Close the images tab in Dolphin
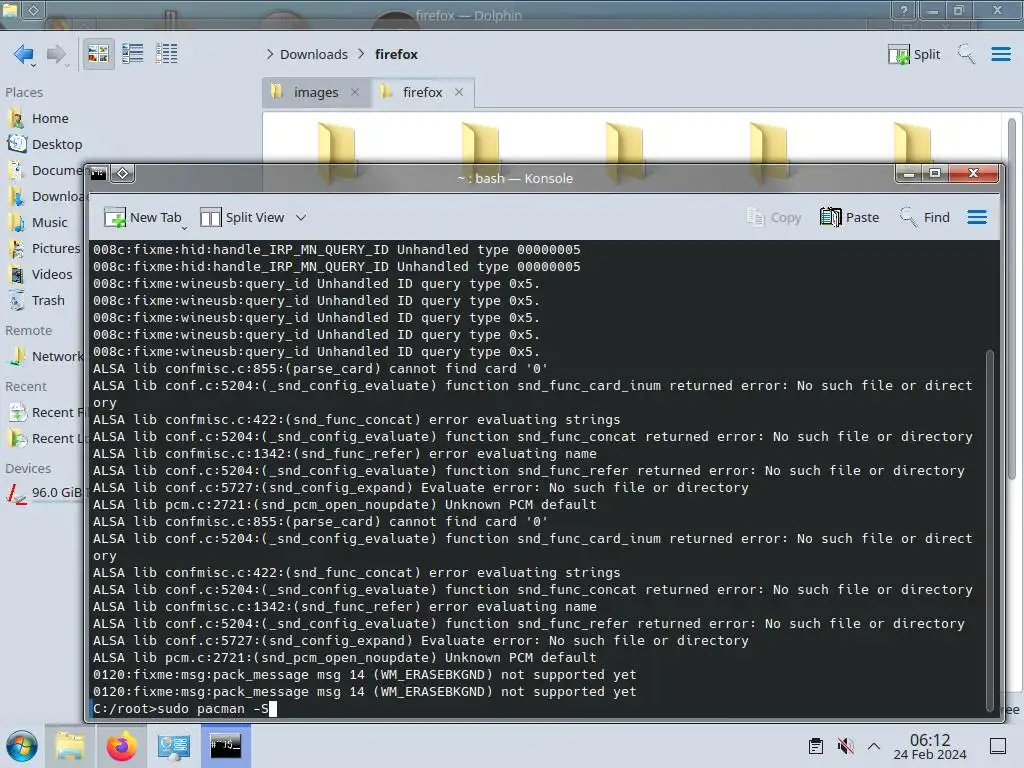The width and height of the screenshot is (1024, 768). pyautogui.click(x=355, y=92)
